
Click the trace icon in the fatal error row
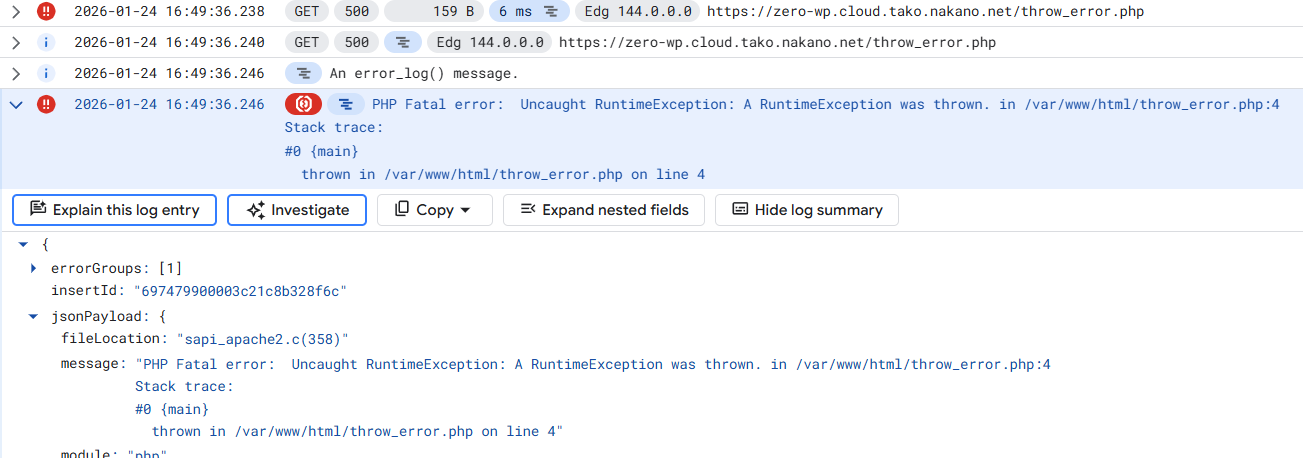click(x=345, y=104)
